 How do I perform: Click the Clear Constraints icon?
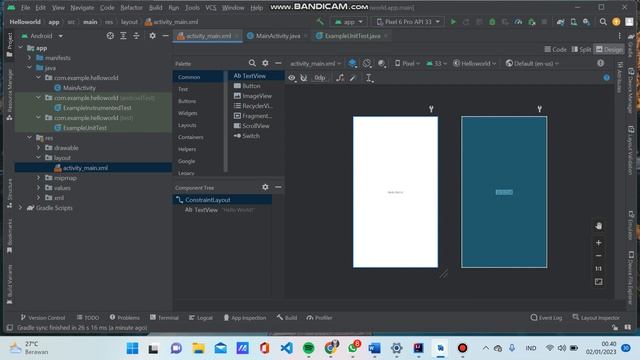[x=340, y=78]
